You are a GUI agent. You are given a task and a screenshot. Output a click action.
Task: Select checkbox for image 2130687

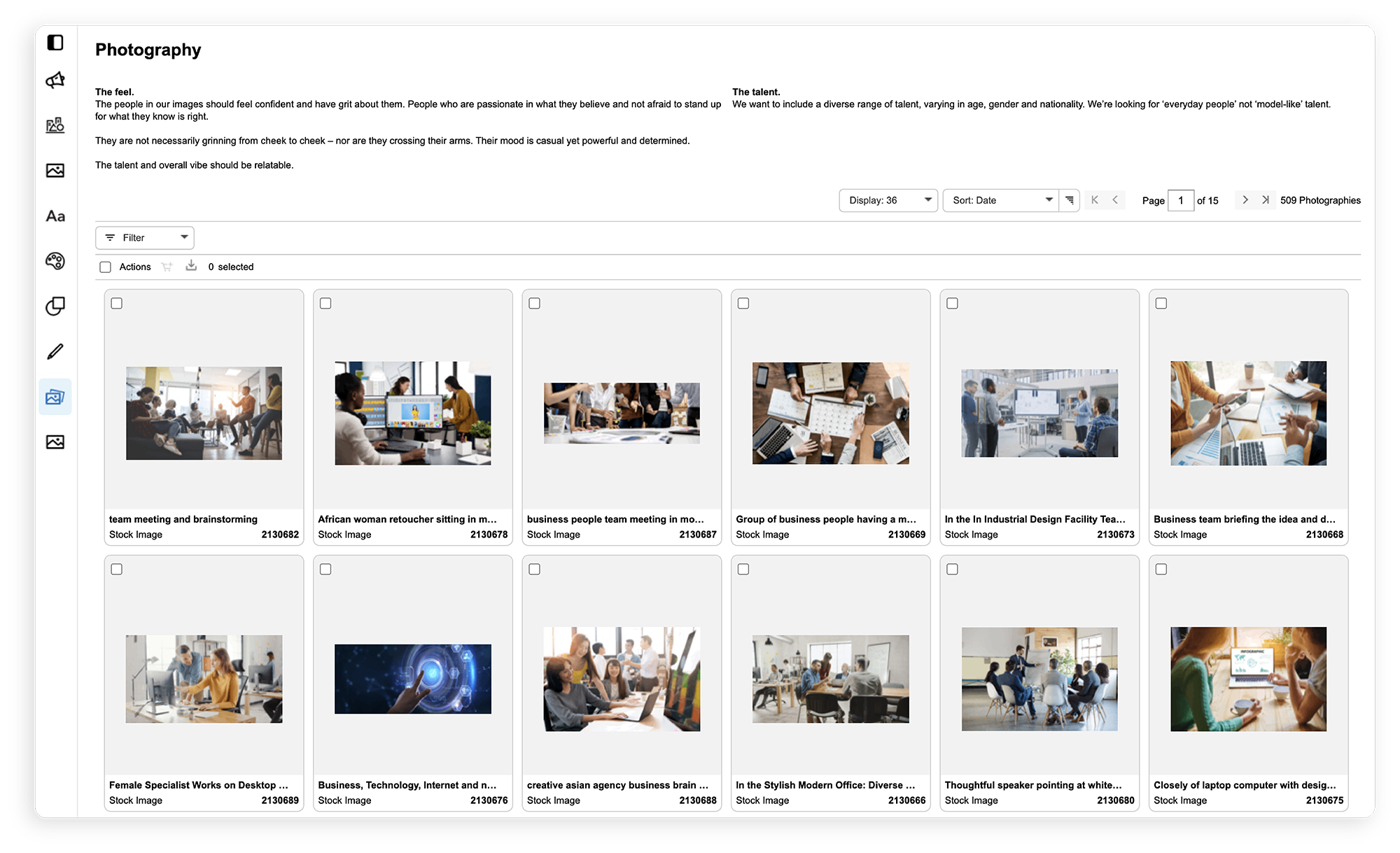pos(535,303)
